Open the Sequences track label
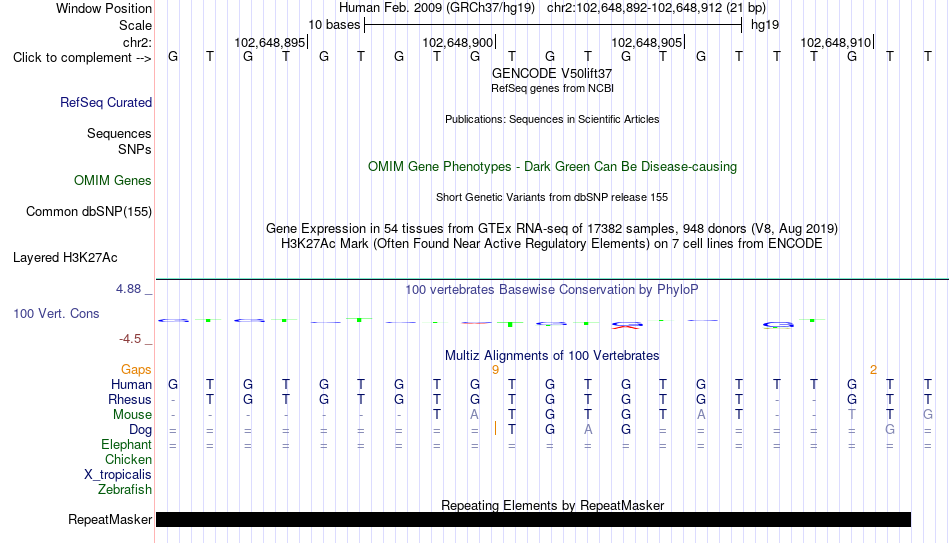 (119, 133)
